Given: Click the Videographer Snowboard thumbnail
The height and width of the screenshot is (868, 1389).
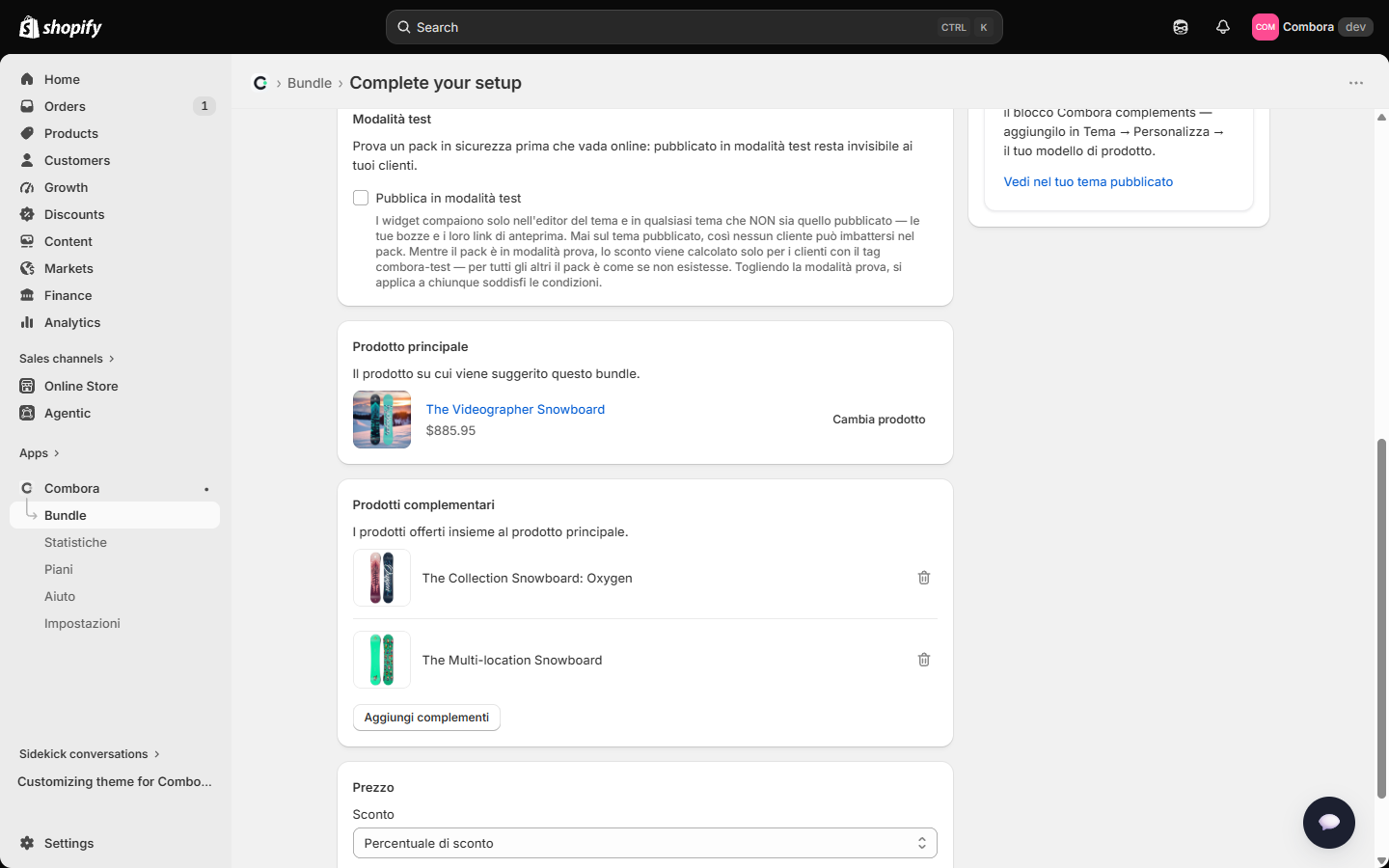Looking at the screenshot, I should pos(382,420).
